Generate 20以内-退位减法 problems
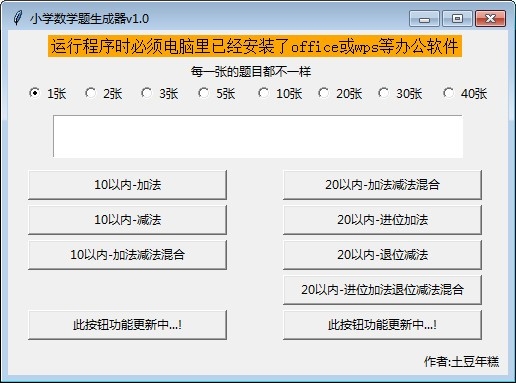Screen dimensions: 516x383 point(382,255)
